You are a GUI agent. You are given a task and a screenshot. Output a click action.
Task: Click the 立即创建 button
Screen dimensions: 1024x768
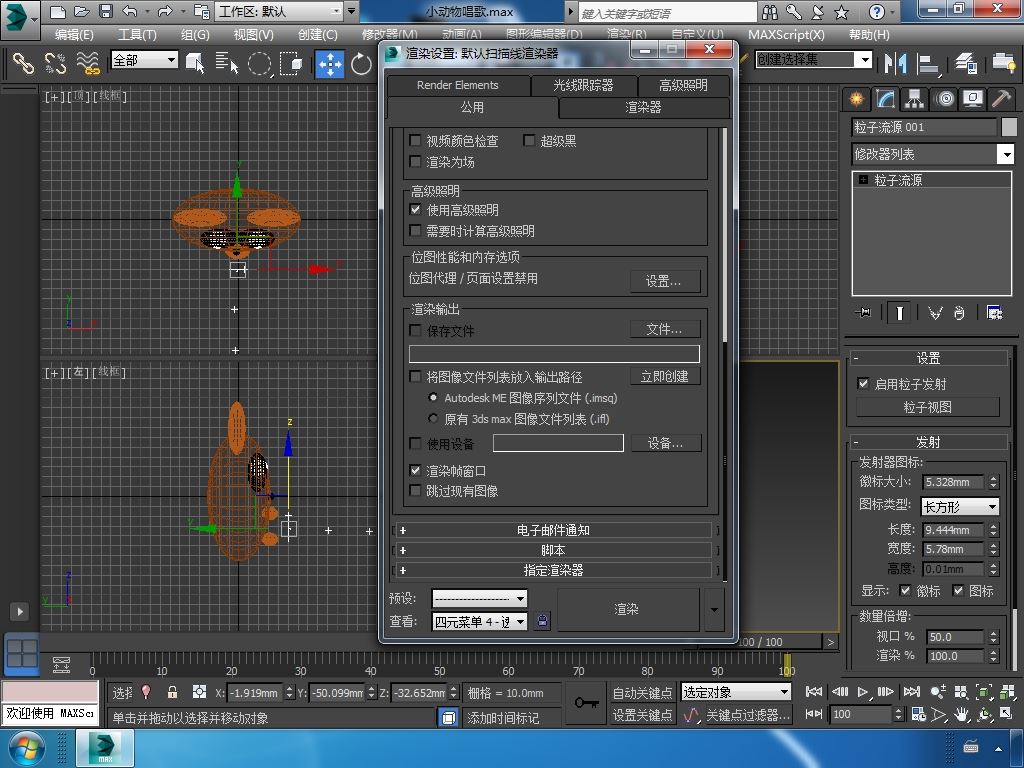665,376
